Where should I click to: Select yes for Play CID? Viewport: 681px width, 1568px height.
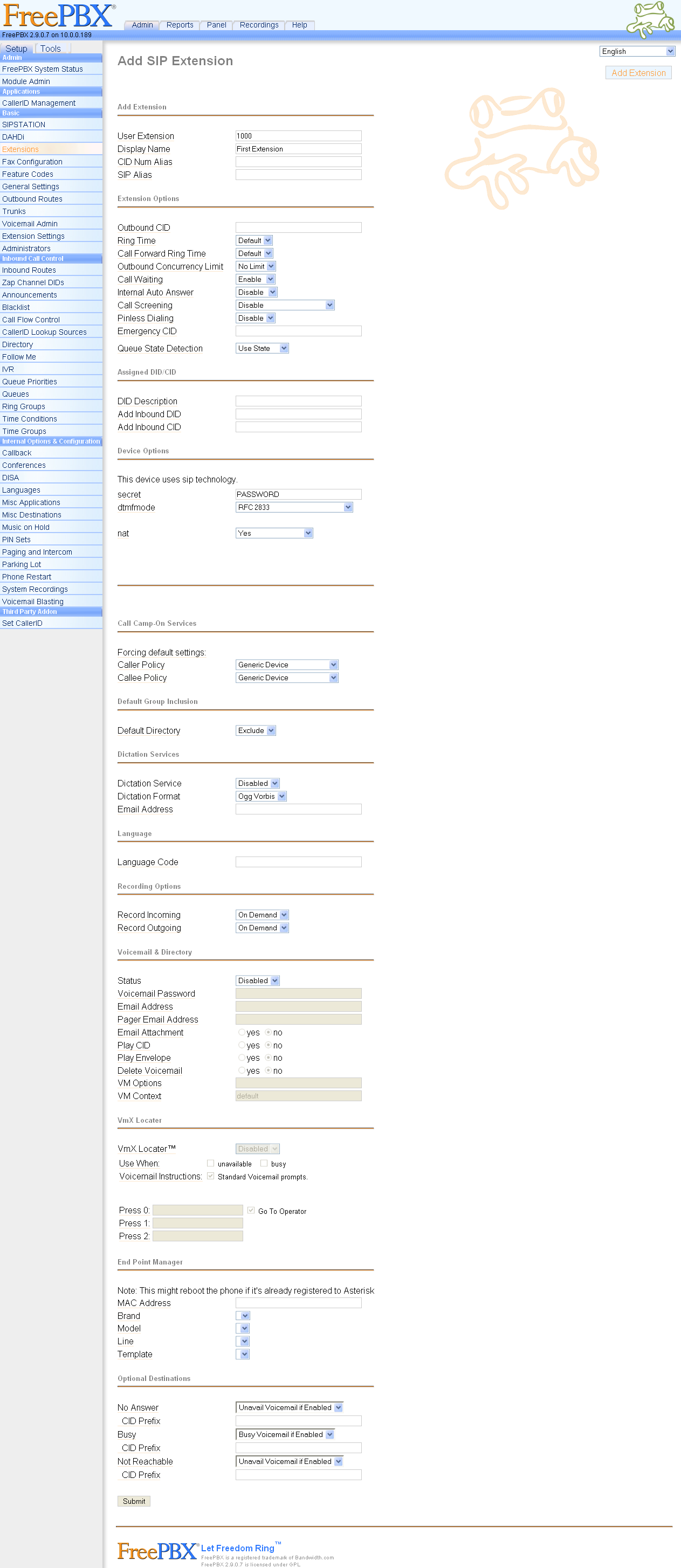tap(242, 1045)
